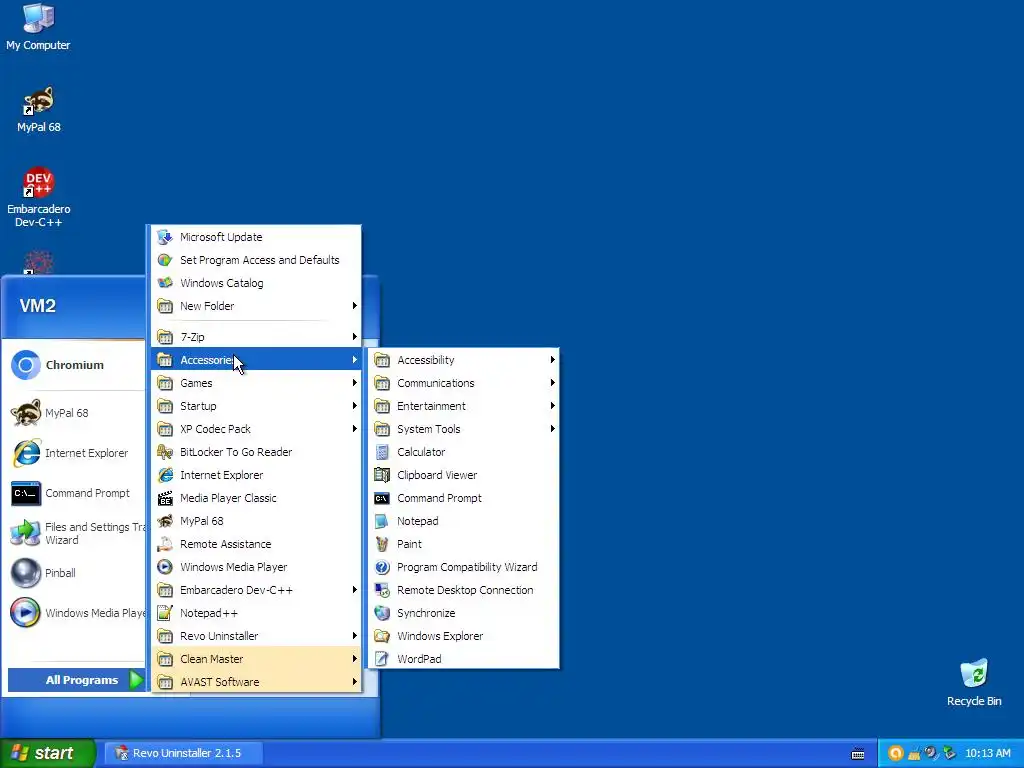
Task: Expand the Startup folder
Action: coord(257,406)
